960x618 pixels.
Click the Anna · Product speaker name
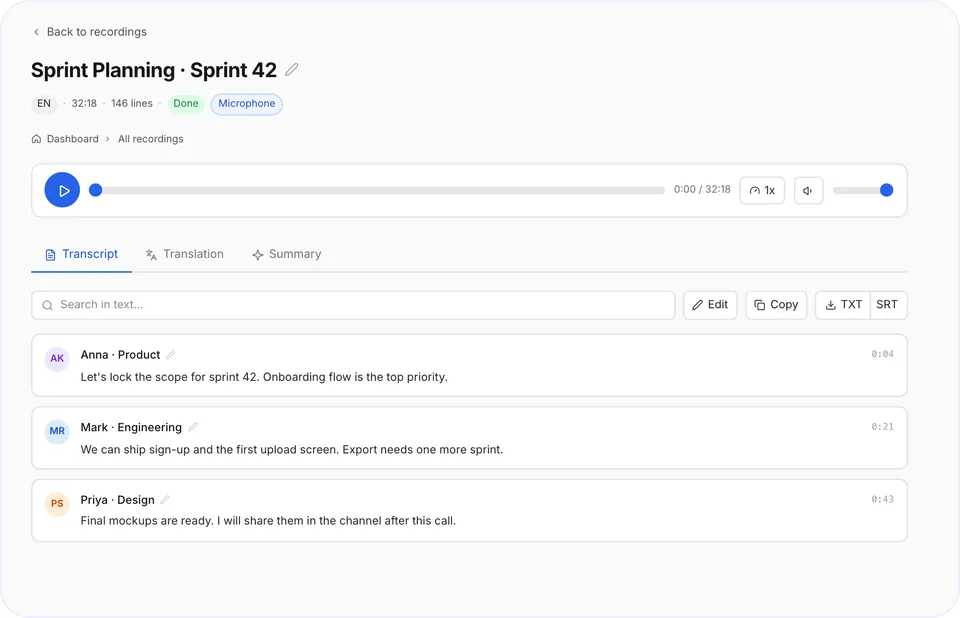click(x=120, y=355)
